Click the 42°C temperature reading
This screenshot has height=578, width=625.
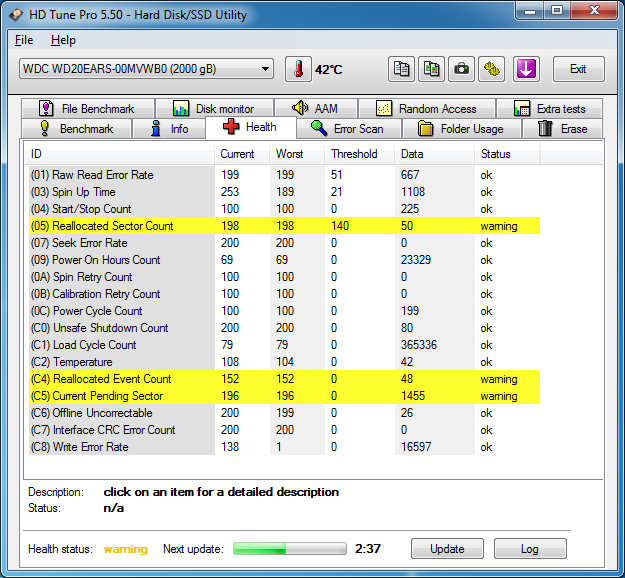(x=328, y=70)
